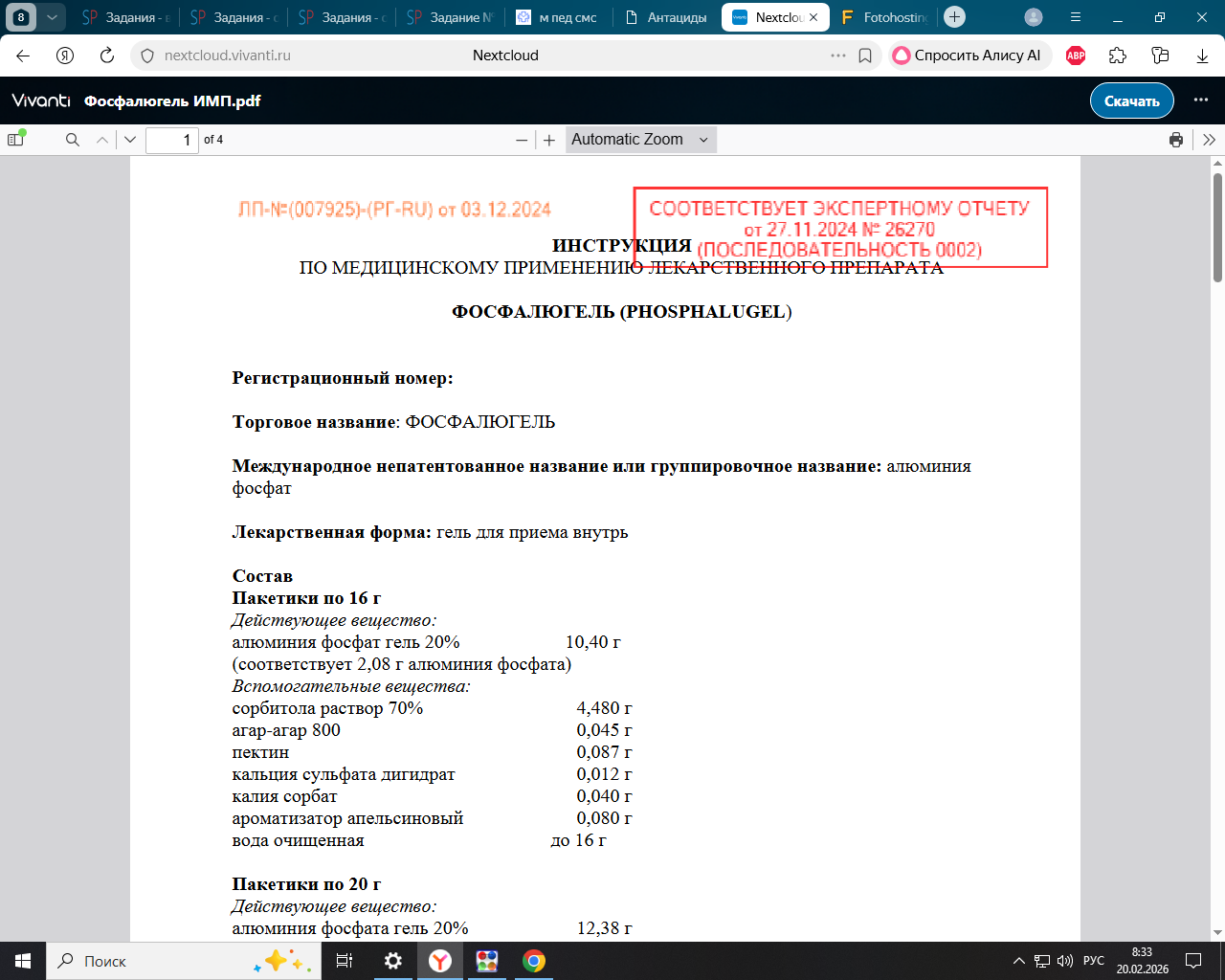Image resolution: width=1225 pixels, height=980 pixels.
Task: Click the heading Пакетики по 16 г
Action: 306,598
